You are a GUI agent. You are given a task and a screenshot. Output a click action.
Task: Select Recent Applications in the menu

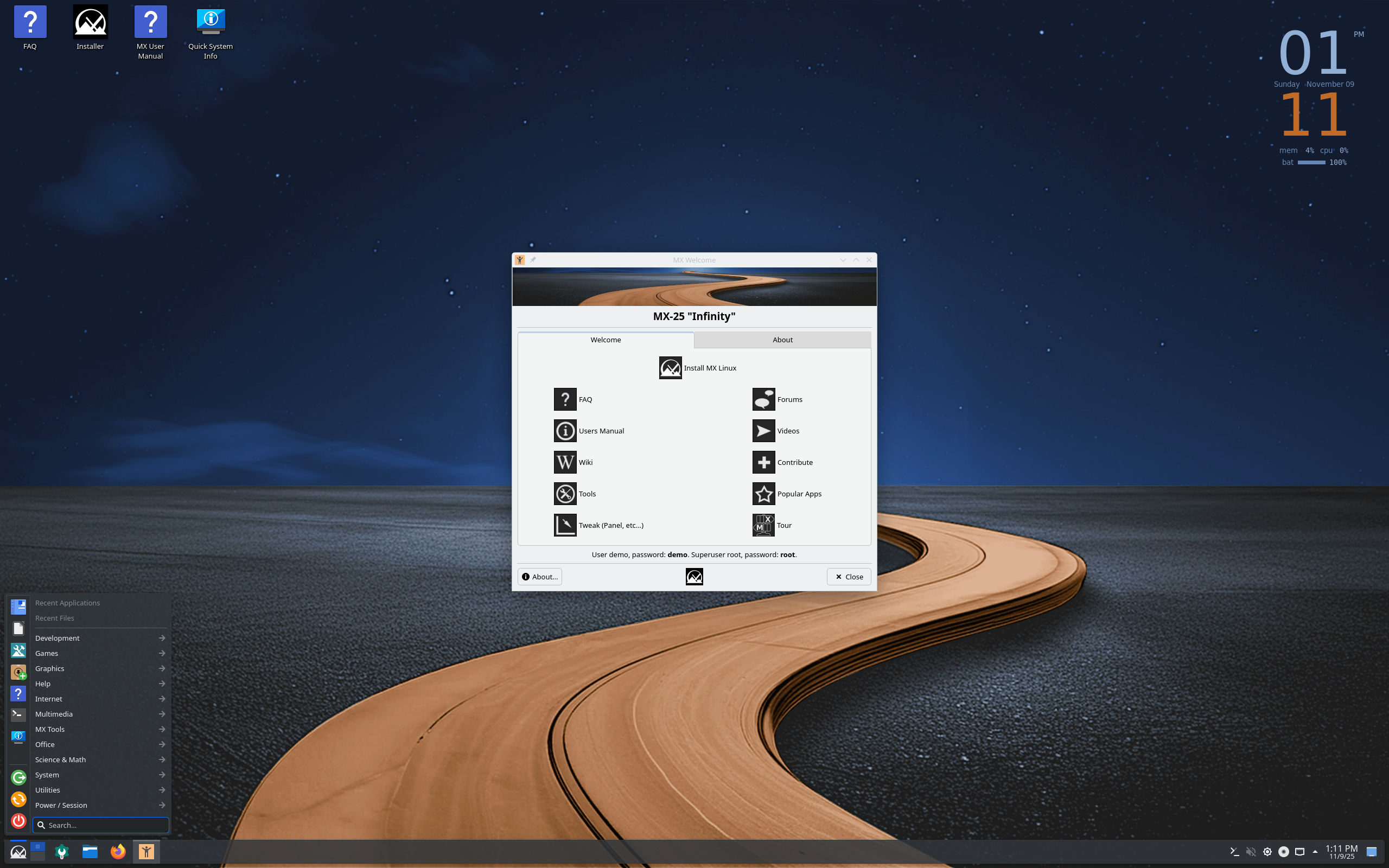pos(67,603)
